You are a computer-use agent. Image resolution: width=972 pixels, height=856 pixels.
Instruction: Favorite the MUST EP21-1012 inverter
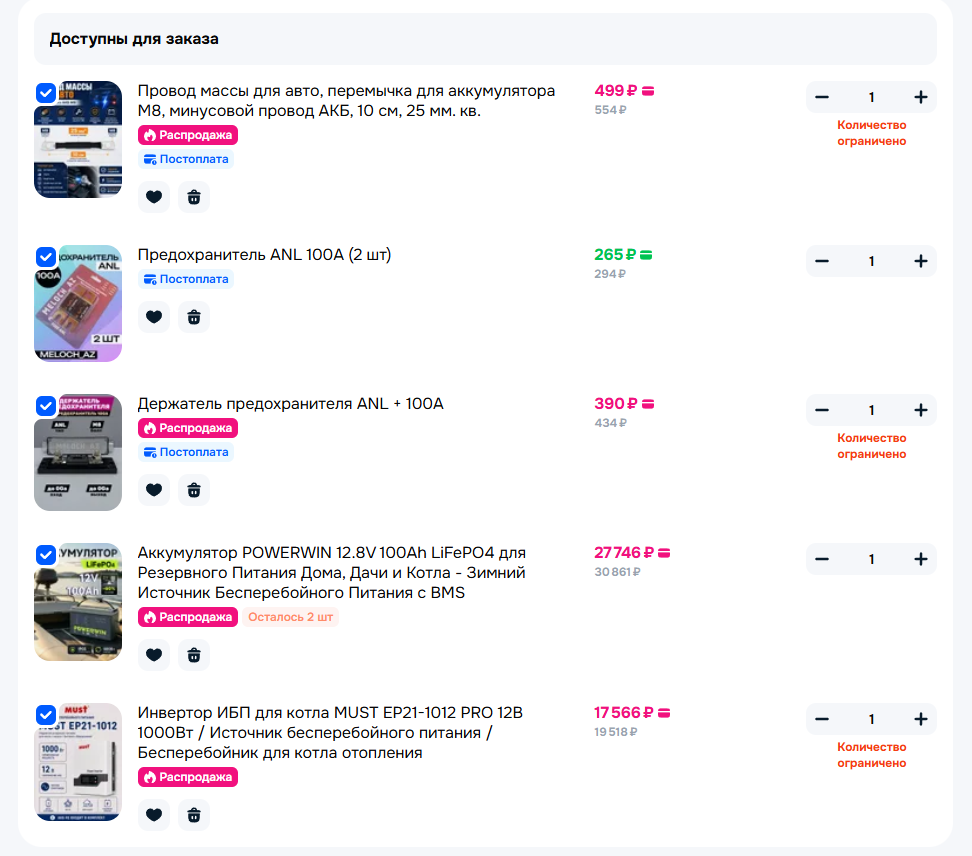(154, 815)
